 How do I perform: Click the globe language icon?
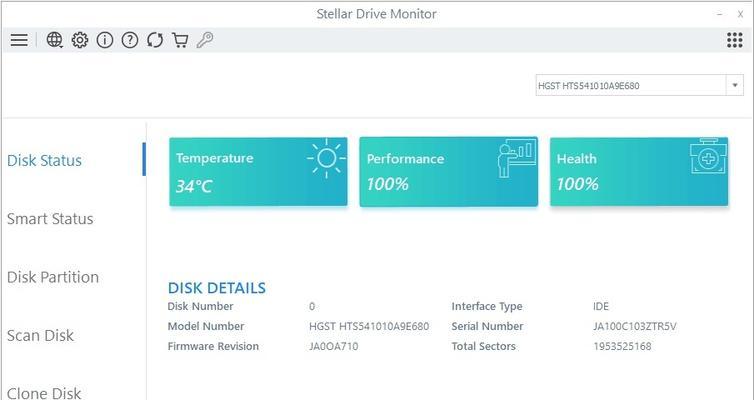coord(54,40)
